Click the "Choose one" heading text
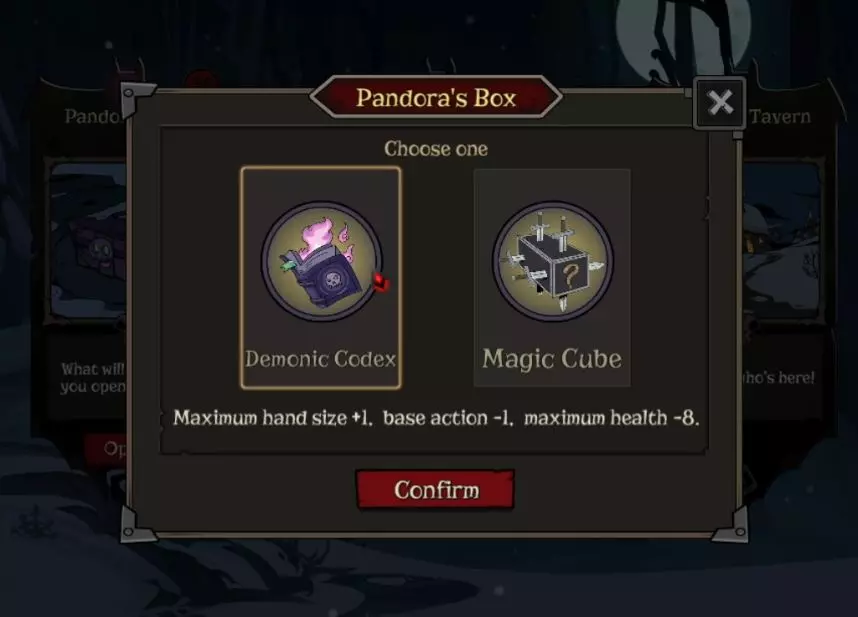Image resolution: width=858 pixels, height=617 pixels. 436,149
